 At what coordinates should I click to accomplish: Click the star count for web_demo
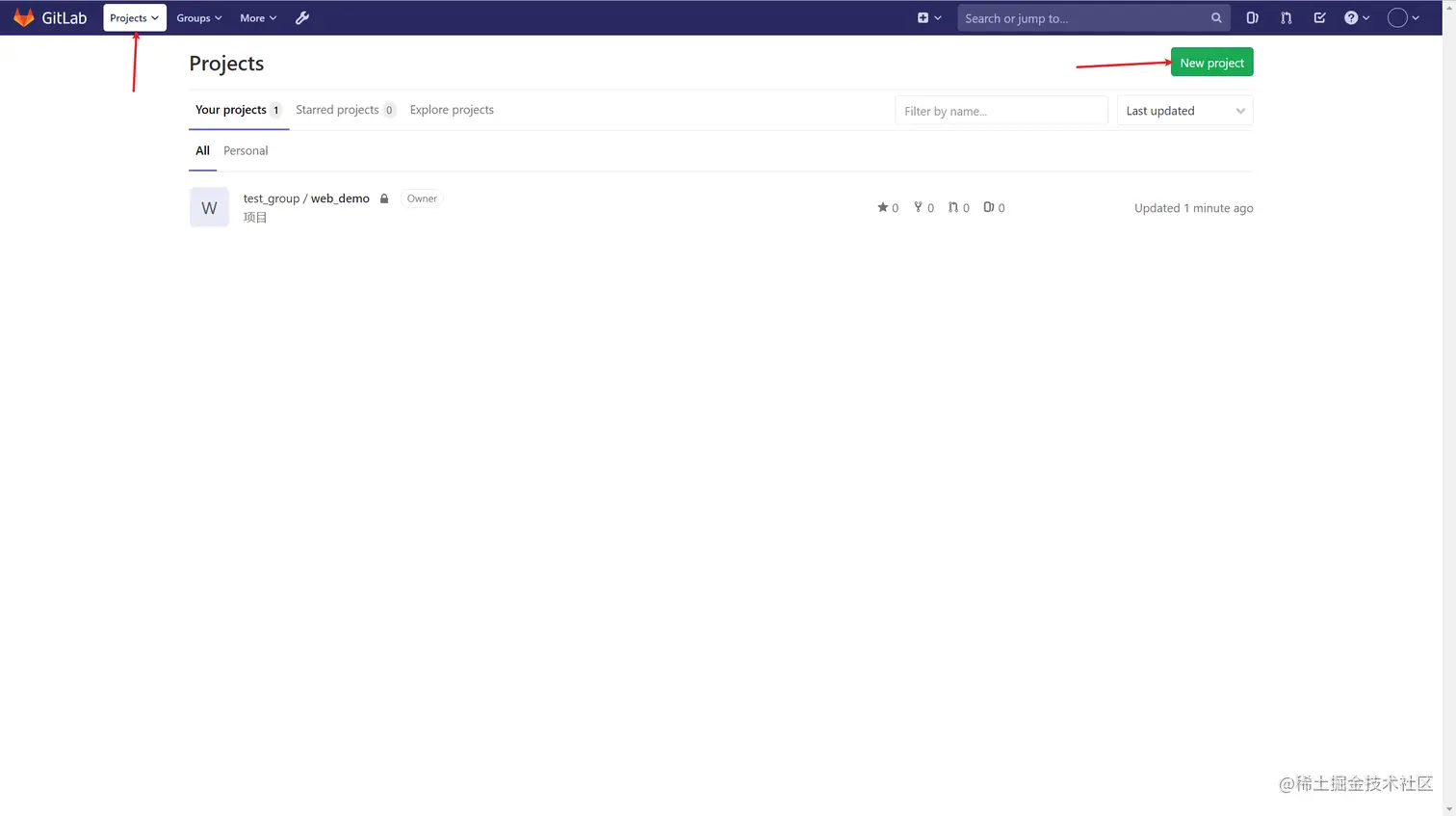coord(888,208)
